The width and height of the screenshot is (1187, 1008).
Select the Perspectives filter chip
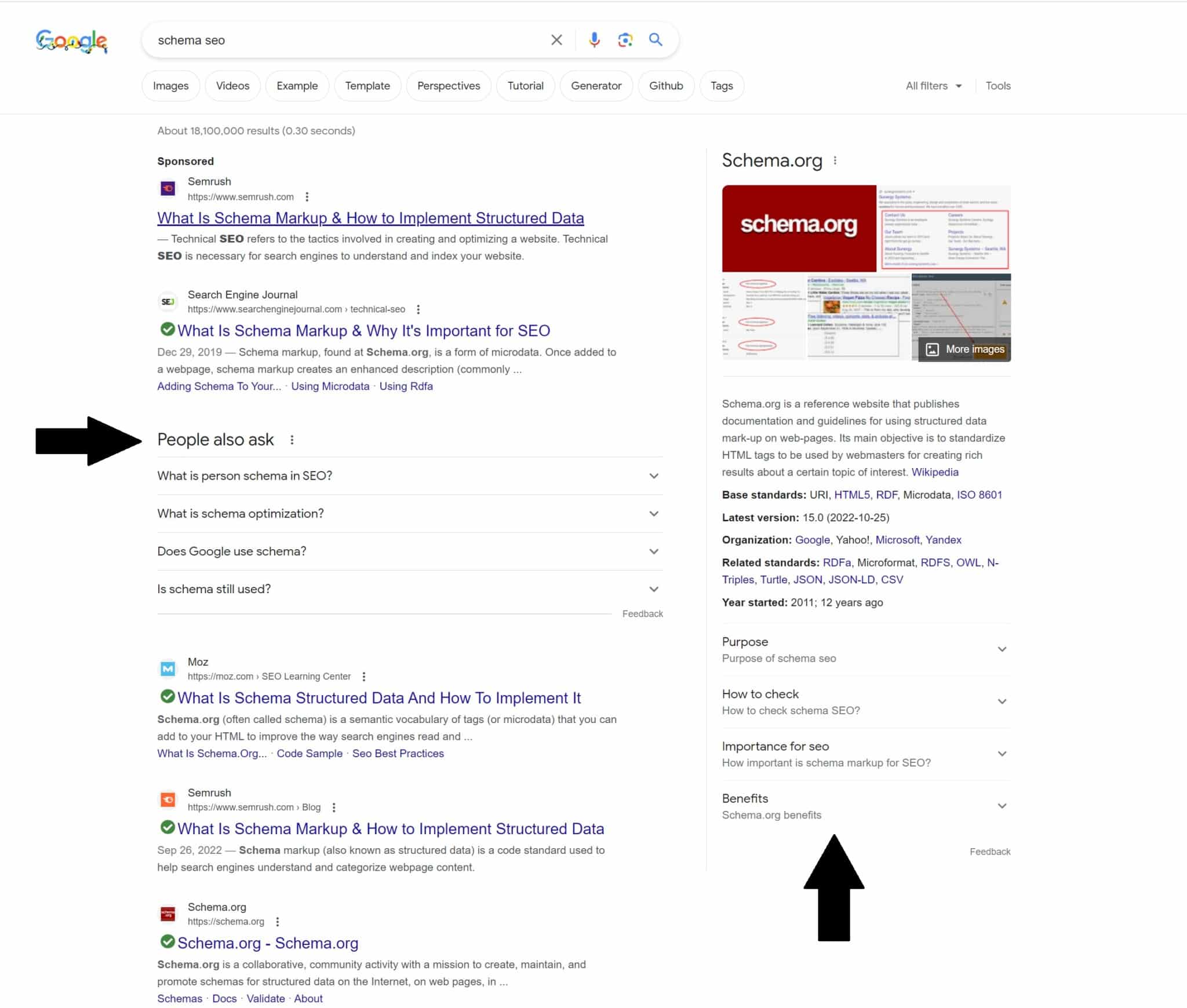coord(449,86)
